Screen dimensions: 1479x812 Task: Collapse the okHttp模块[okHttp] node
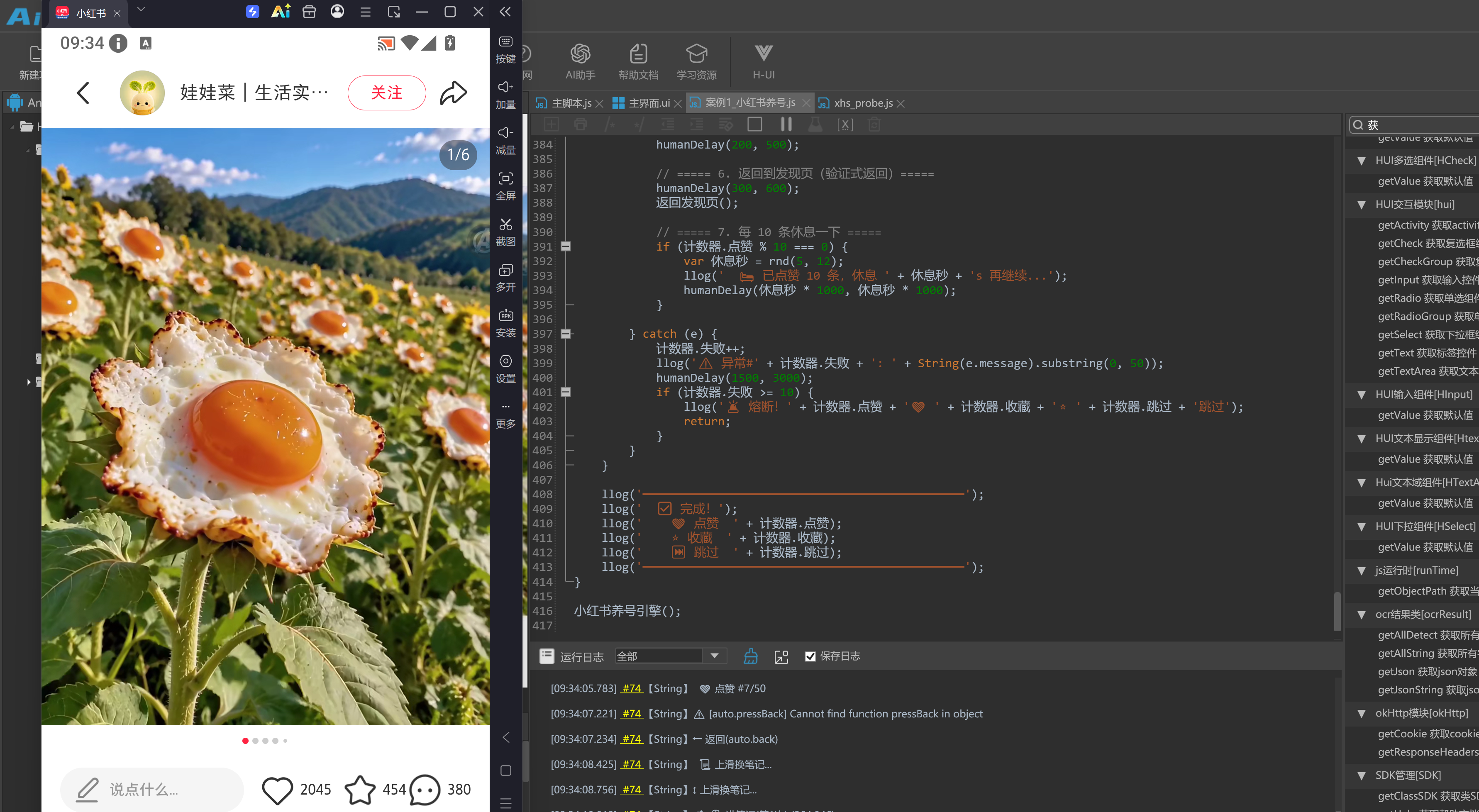point(1361,713)
